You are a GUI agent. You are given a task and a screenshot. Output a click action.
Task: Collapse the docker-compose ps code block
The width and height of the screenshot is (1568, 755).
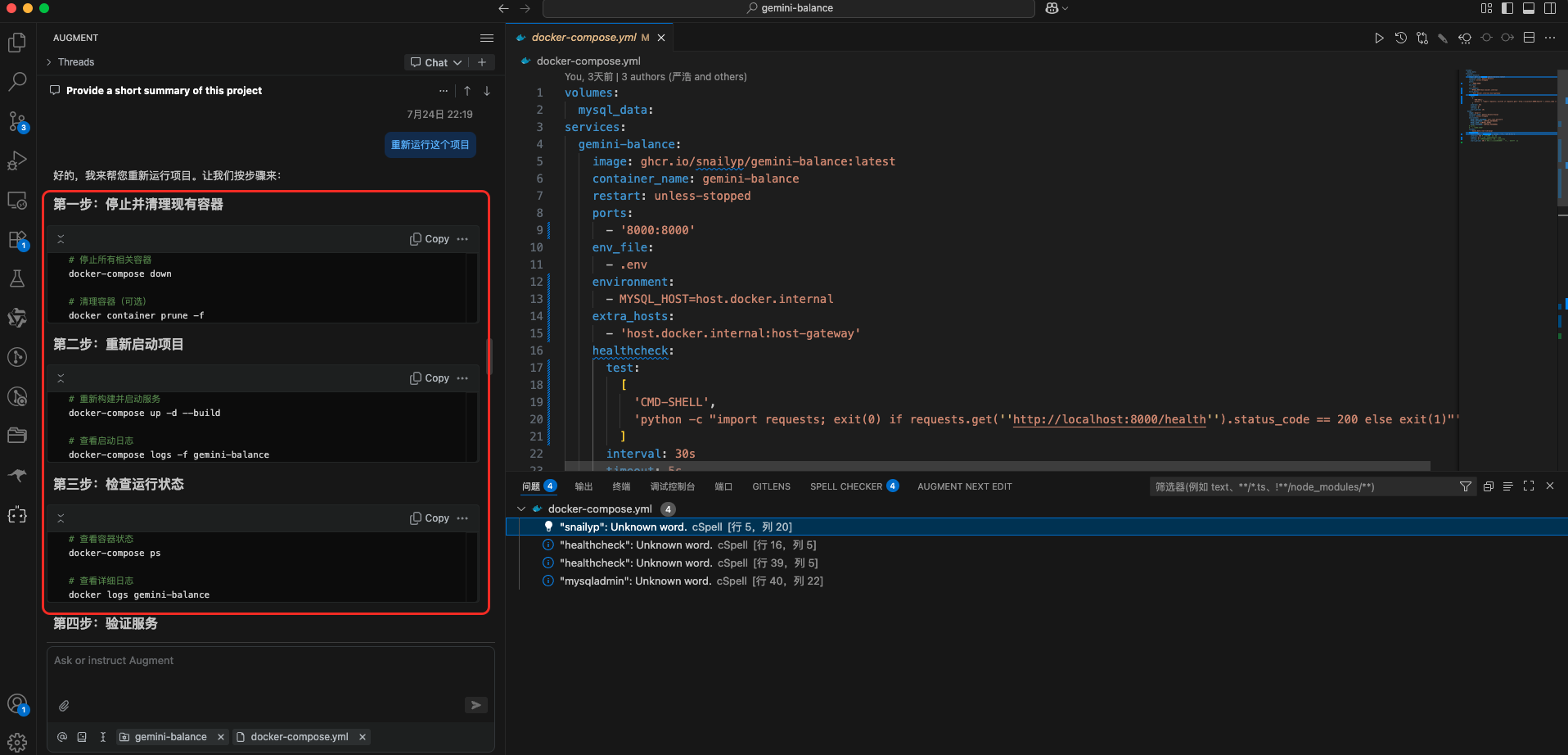click(61, 518)
